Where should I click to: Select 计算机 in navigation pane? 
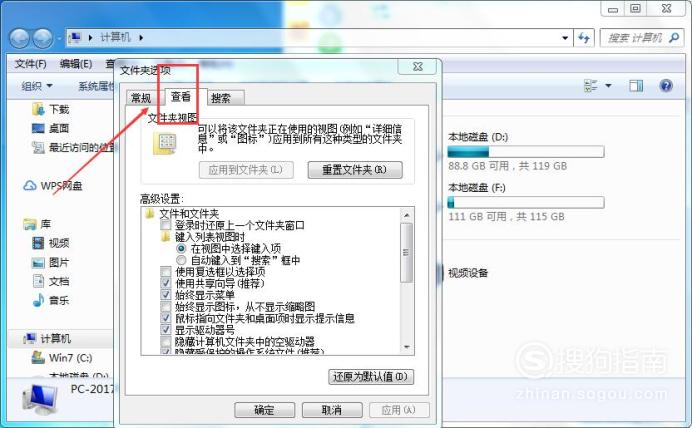point(47,338)
